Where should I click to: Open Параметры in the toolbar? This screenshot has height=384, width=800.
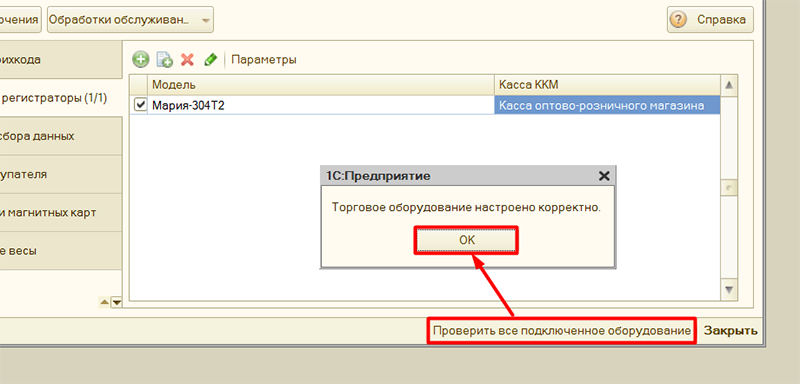coord(264,60)
